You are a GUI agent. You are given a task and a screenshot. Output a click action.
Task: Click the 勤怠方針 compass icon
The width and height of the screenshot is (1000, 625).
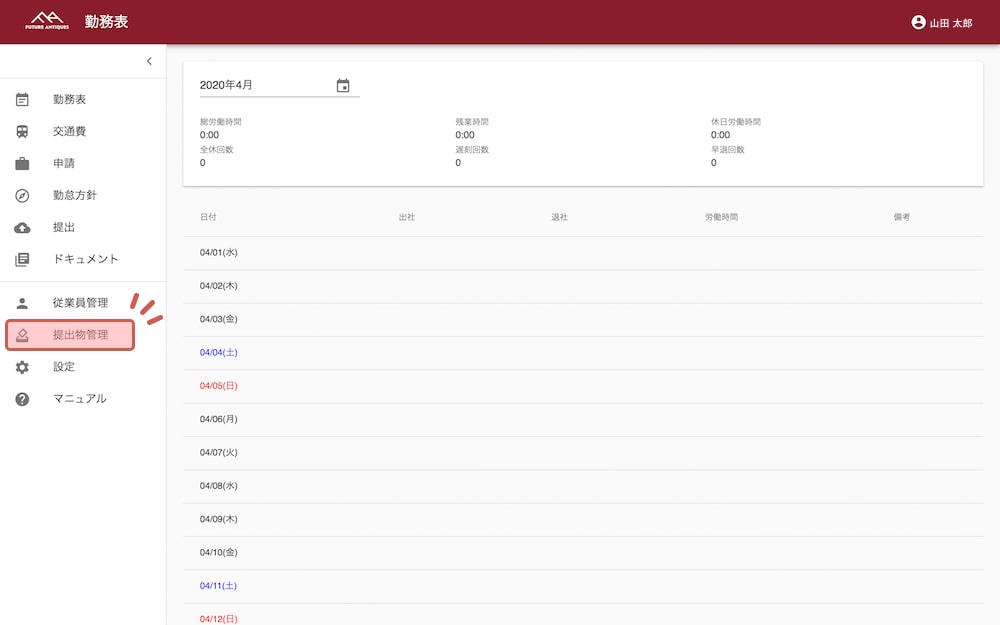pos(22,195)
